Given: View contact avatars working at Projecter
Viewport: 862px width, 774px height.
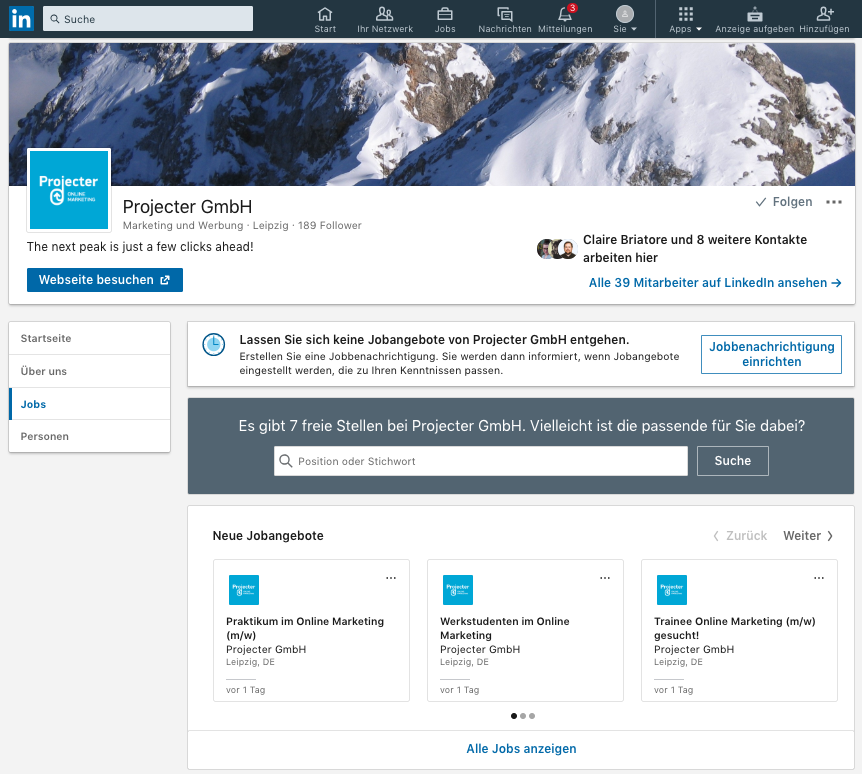Looking at the screenshot, I should [x=556, y=249].
